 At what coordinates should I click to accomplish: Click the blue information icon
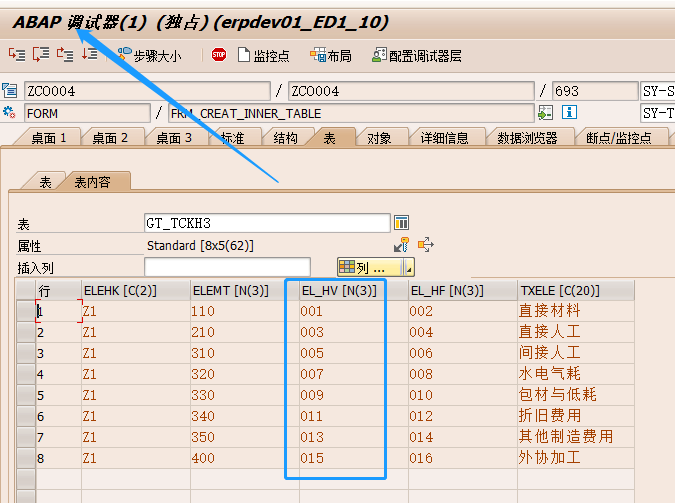[569, 113]
